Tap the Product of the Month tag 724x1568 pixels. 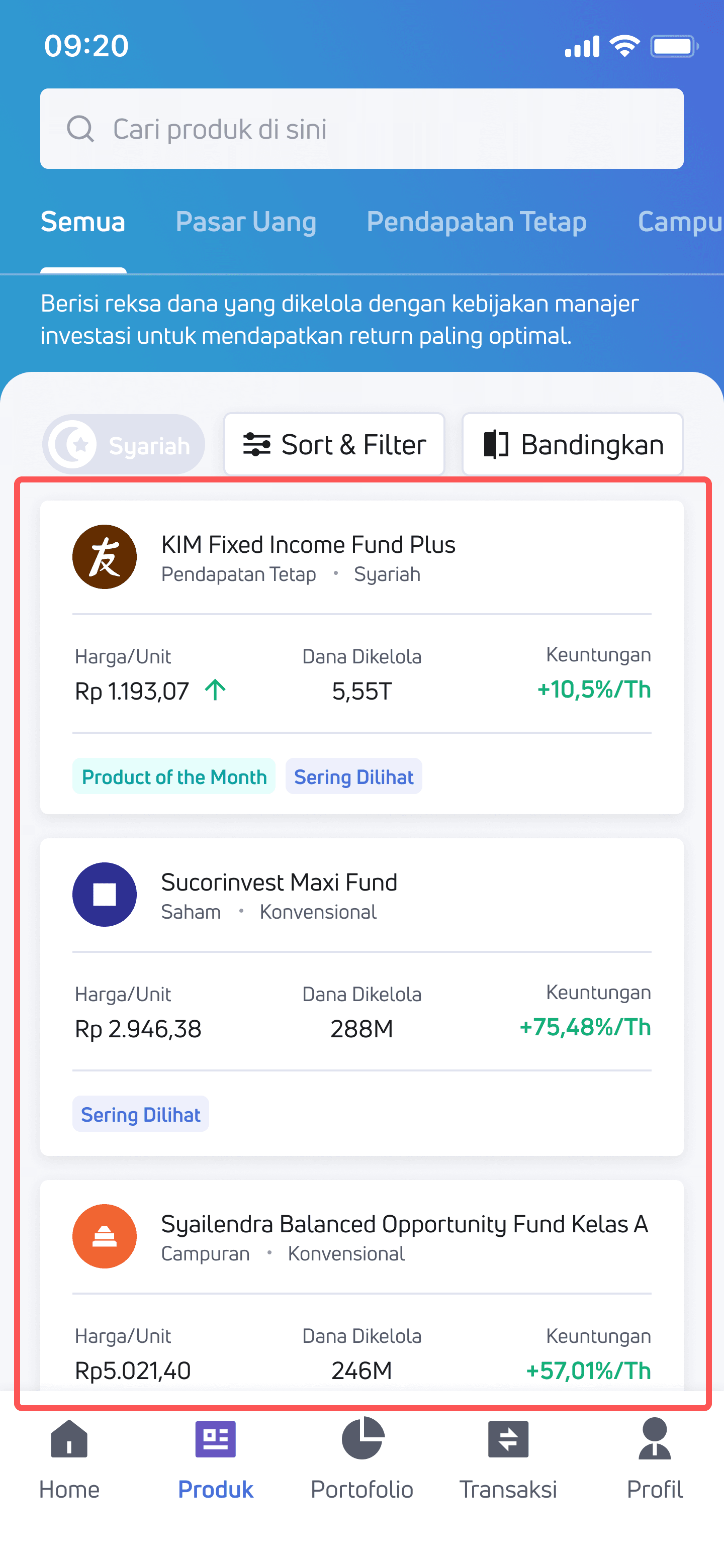tap(174, 776)
